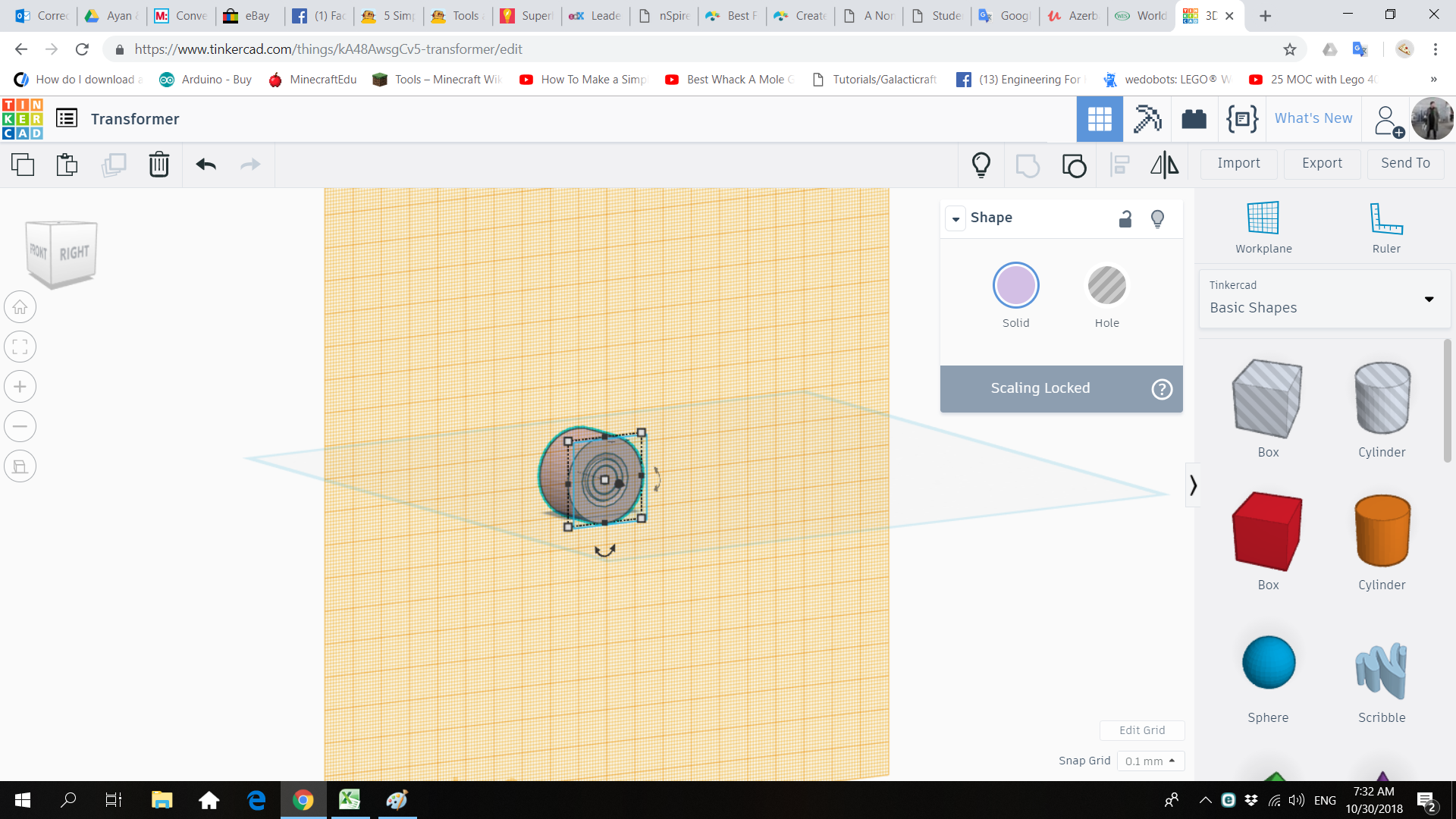
Task: Click the Solid color swatch
Action: [1015, 286]
